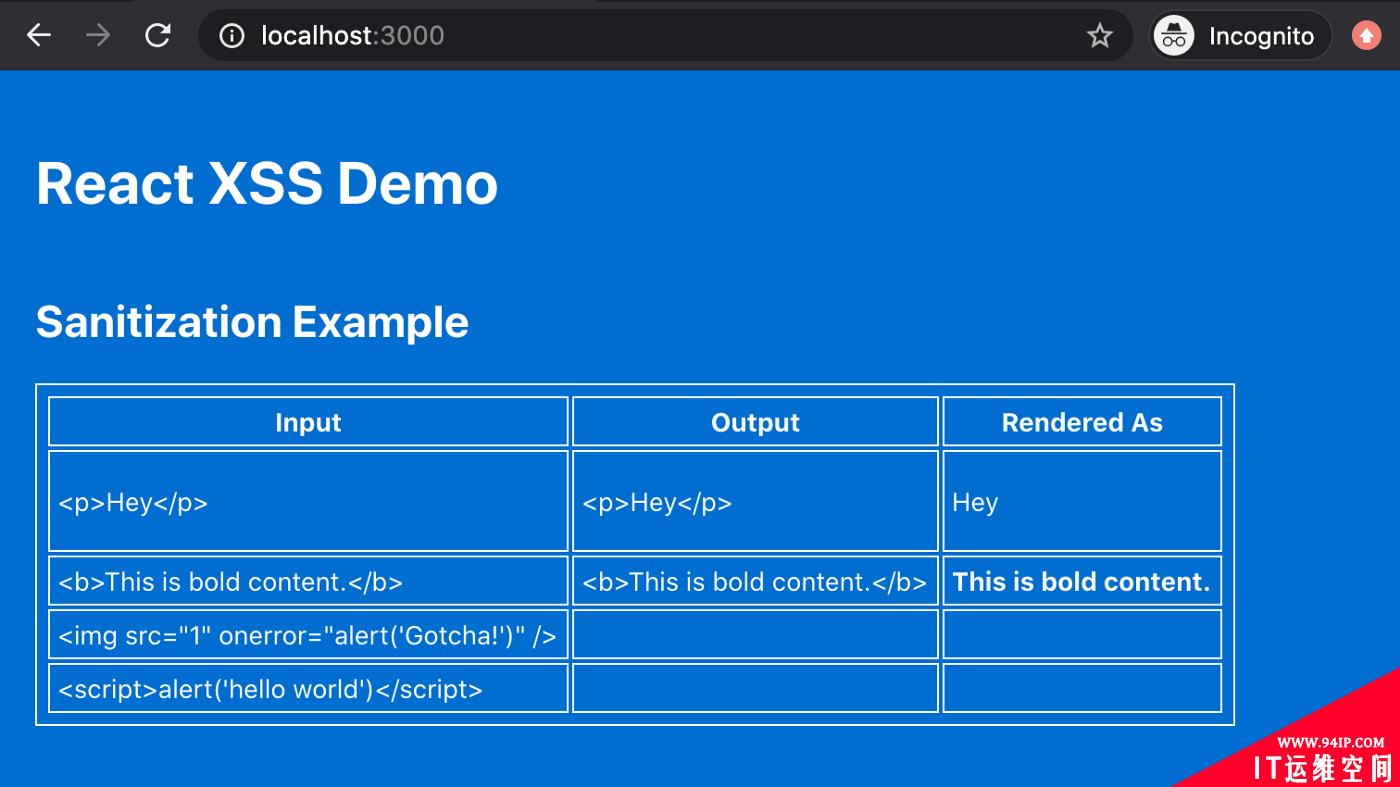Open the Incognito profile button
The width and height of the screenshot is (1400, 787).
pyautogui.click(x=1241, y=36)
